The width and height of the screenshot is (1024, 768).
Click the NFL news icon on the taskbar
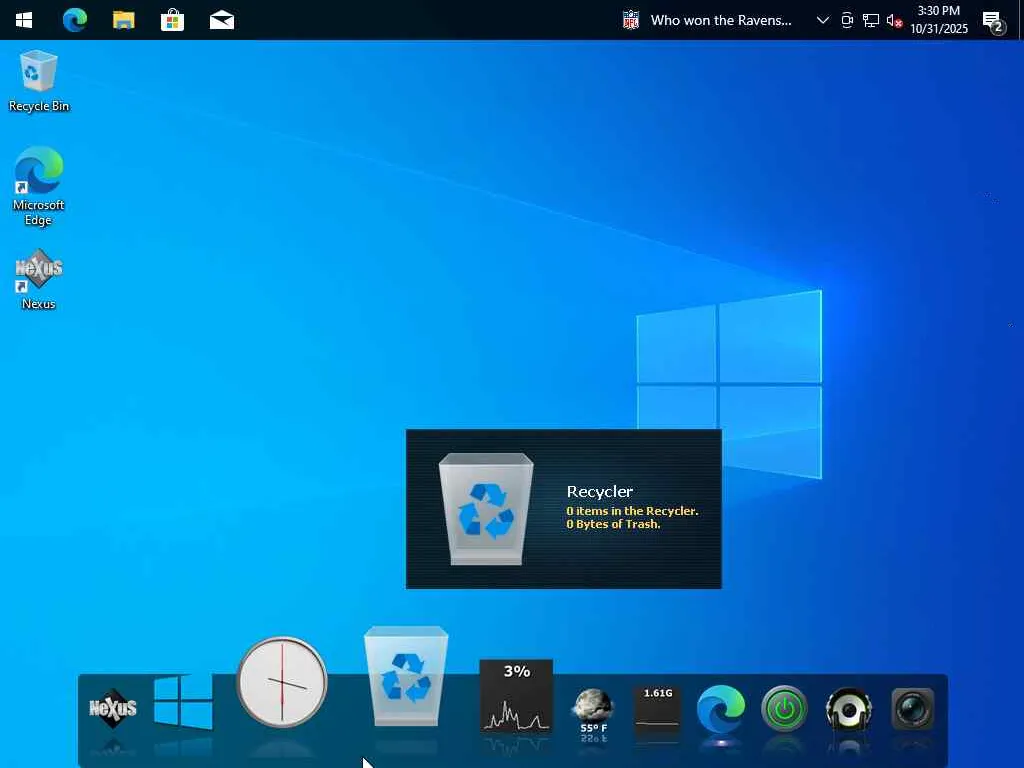631,20
